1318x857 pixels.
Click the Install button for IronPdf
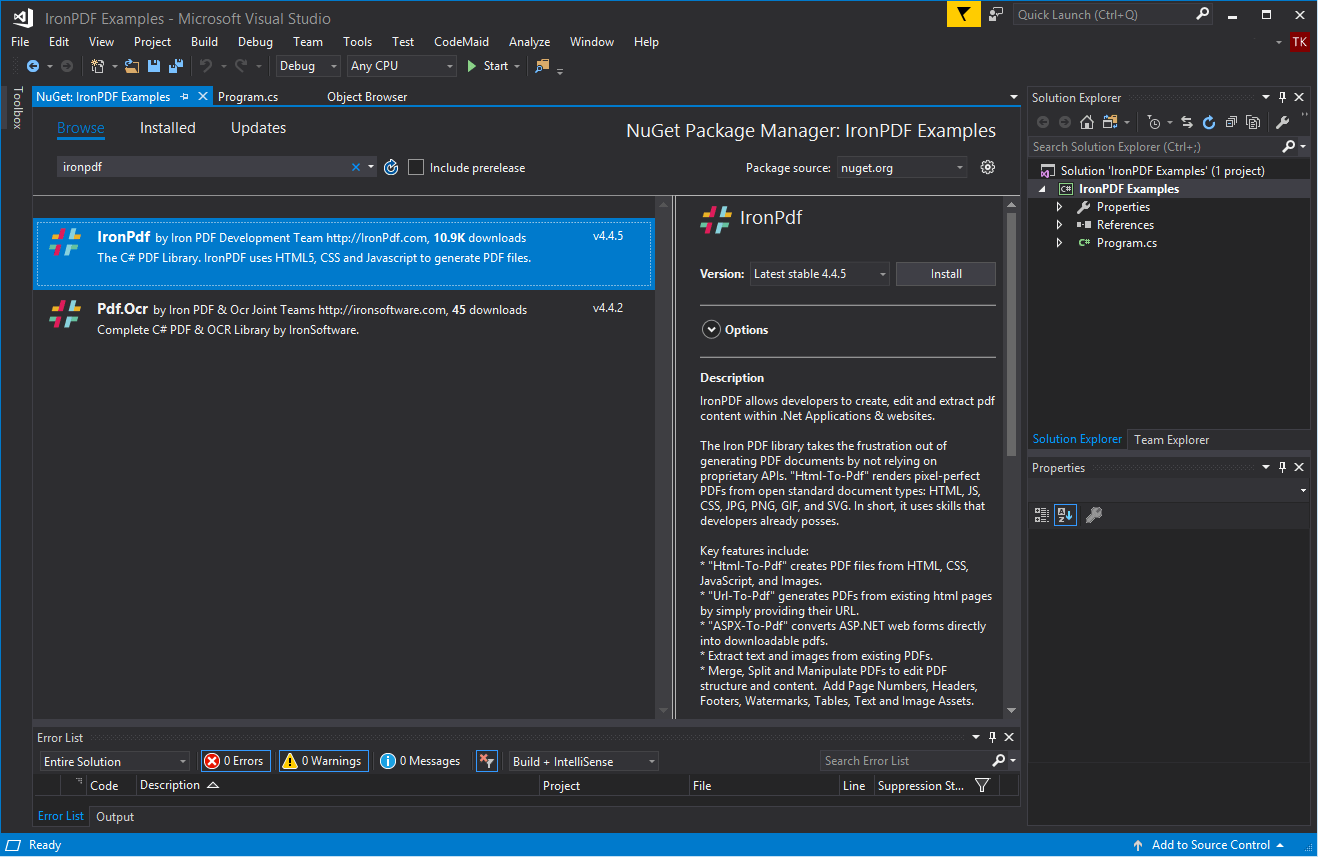click(945, 273)
